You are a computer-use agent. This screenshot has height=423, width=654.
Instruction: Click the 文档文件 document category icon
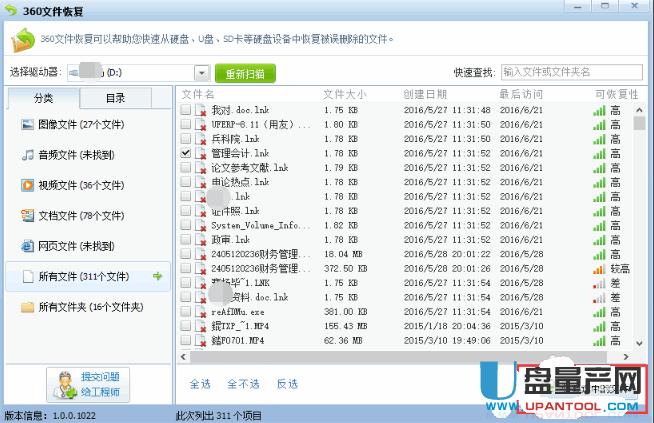(x=28, y=215)
